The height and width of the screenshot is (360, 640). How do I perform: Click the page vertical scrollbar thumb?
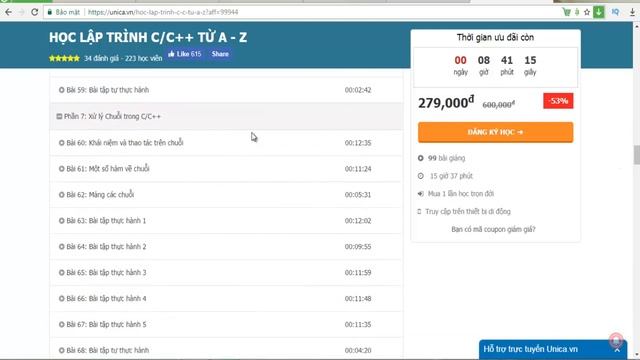(636, 154)
